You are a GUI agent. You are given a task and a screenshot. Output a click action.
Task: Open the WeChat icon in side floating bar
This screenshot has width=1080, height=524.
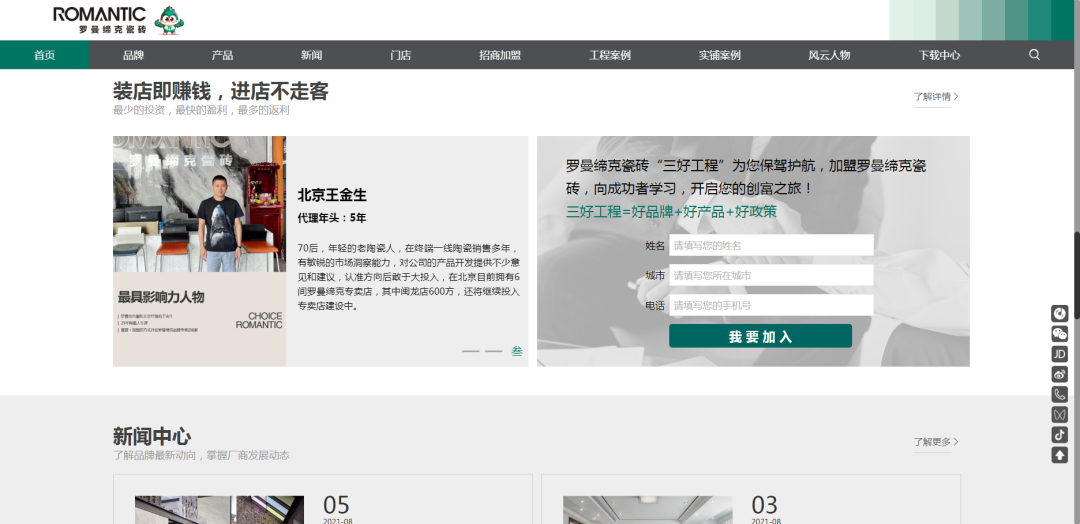click(x=1059, y=334)
